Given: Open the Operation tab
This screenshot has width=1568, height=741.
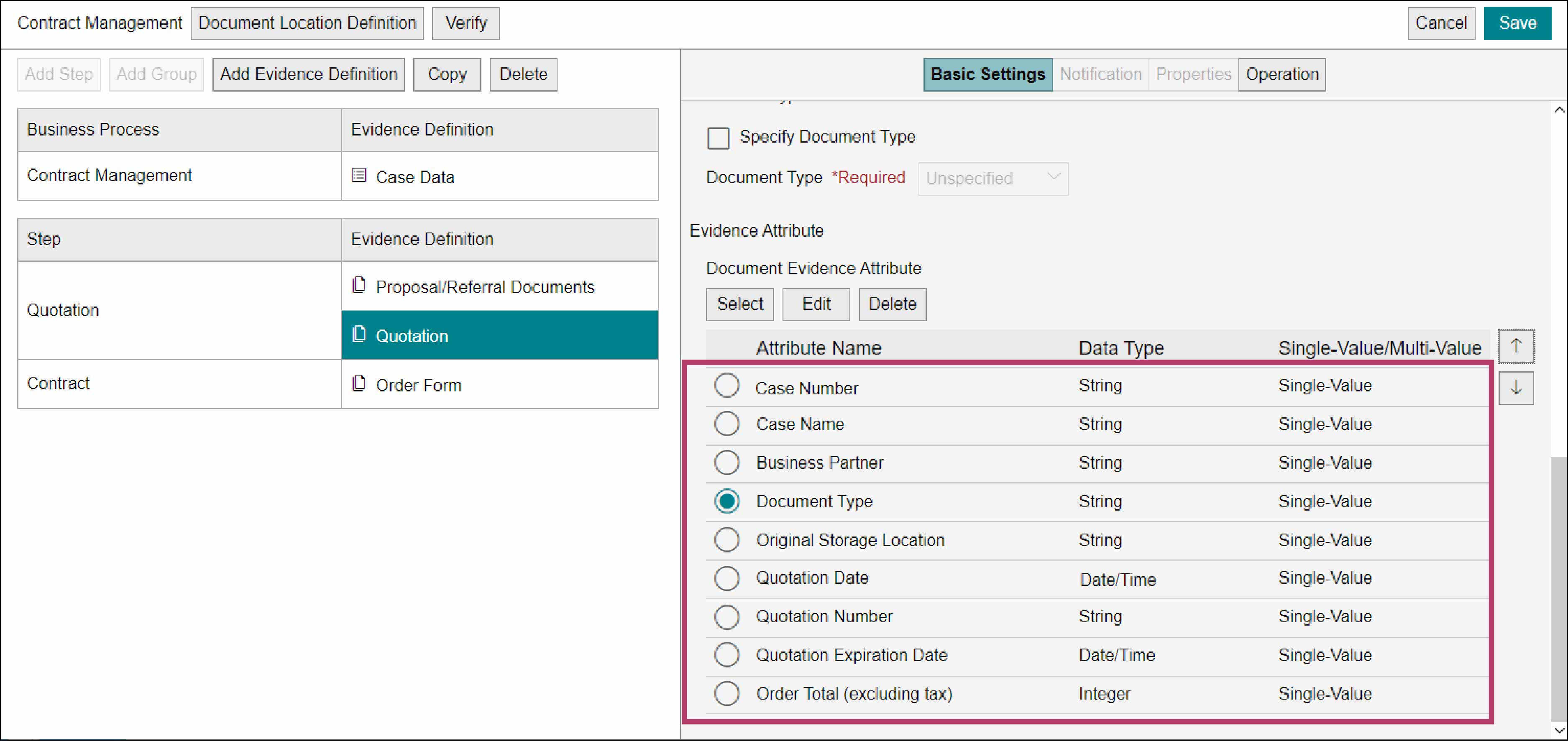Looking at the screenshot, I should coord(1282,75).
